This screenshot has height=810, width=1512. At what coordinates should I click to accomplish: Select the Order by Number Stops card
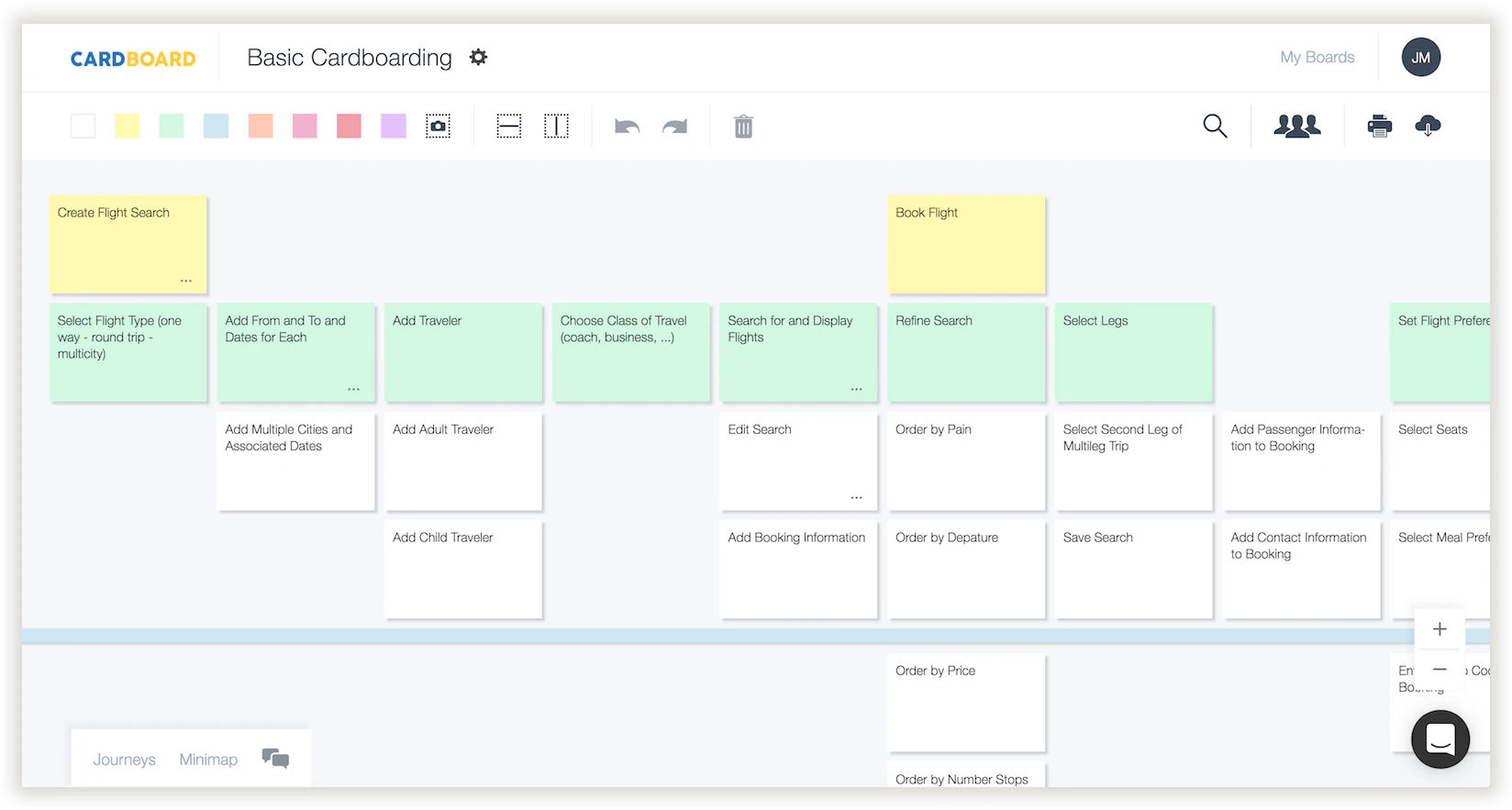966,775
